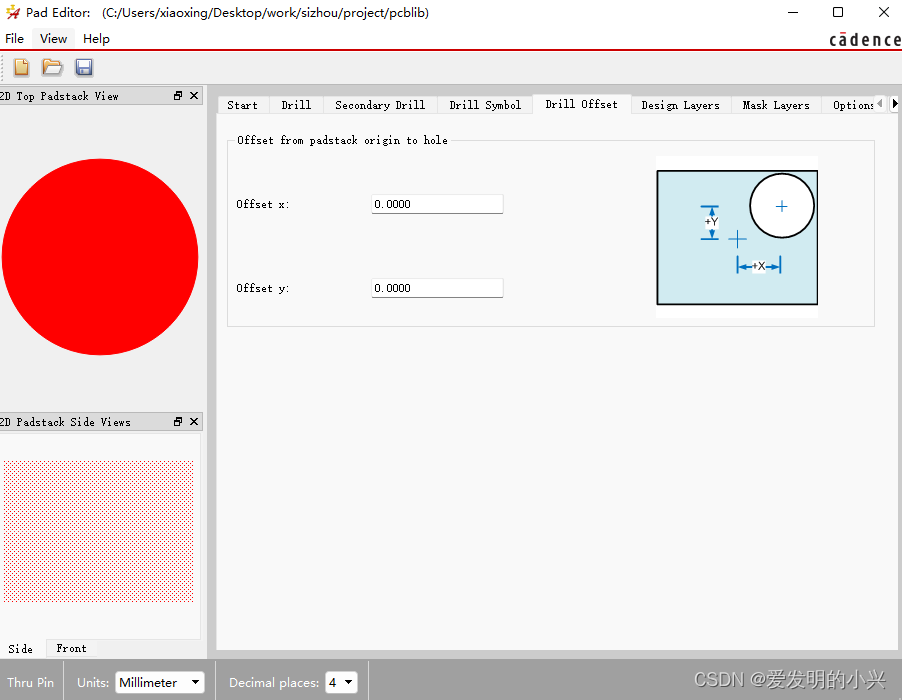Screen dimensions: 902x700
Task: Open the File menu
Action: (x=14, y=39)
